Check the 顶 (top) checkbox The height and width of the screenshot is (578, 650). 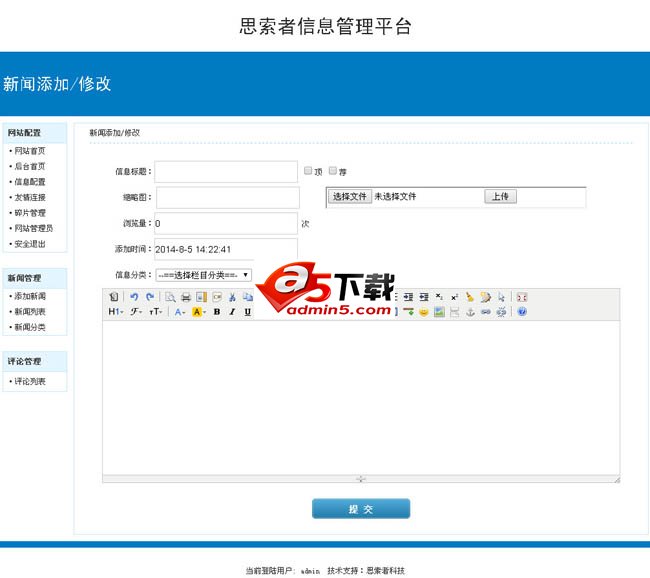coord(308,170)
